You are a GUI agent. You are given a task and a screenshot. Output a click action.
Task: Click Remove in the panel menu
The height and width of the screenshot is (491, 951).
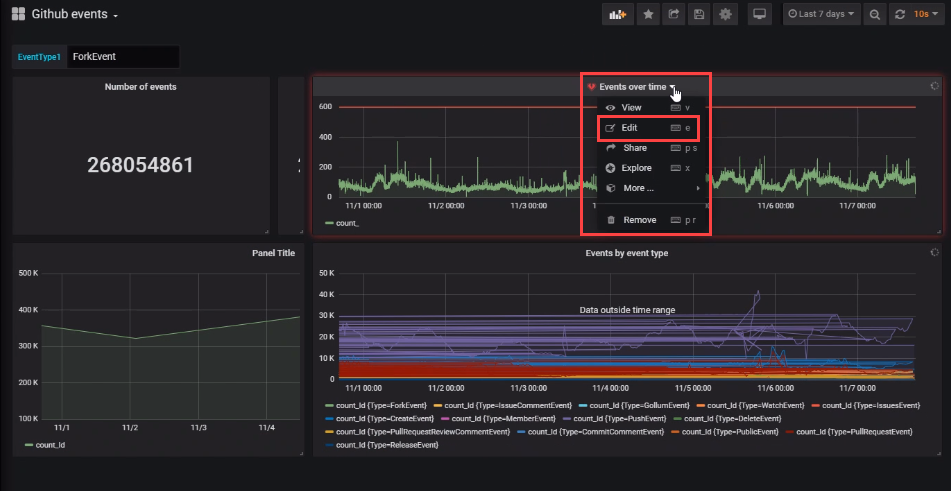pos(639,220)
